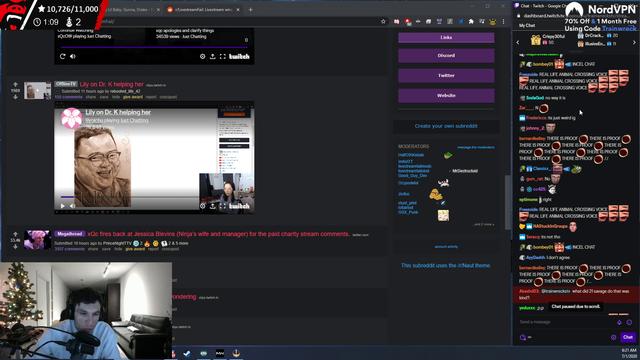640x360 pixels.
Task: Upvote the 'Lily on Dr. K helping her' post
Action: (x=16, y=84)
